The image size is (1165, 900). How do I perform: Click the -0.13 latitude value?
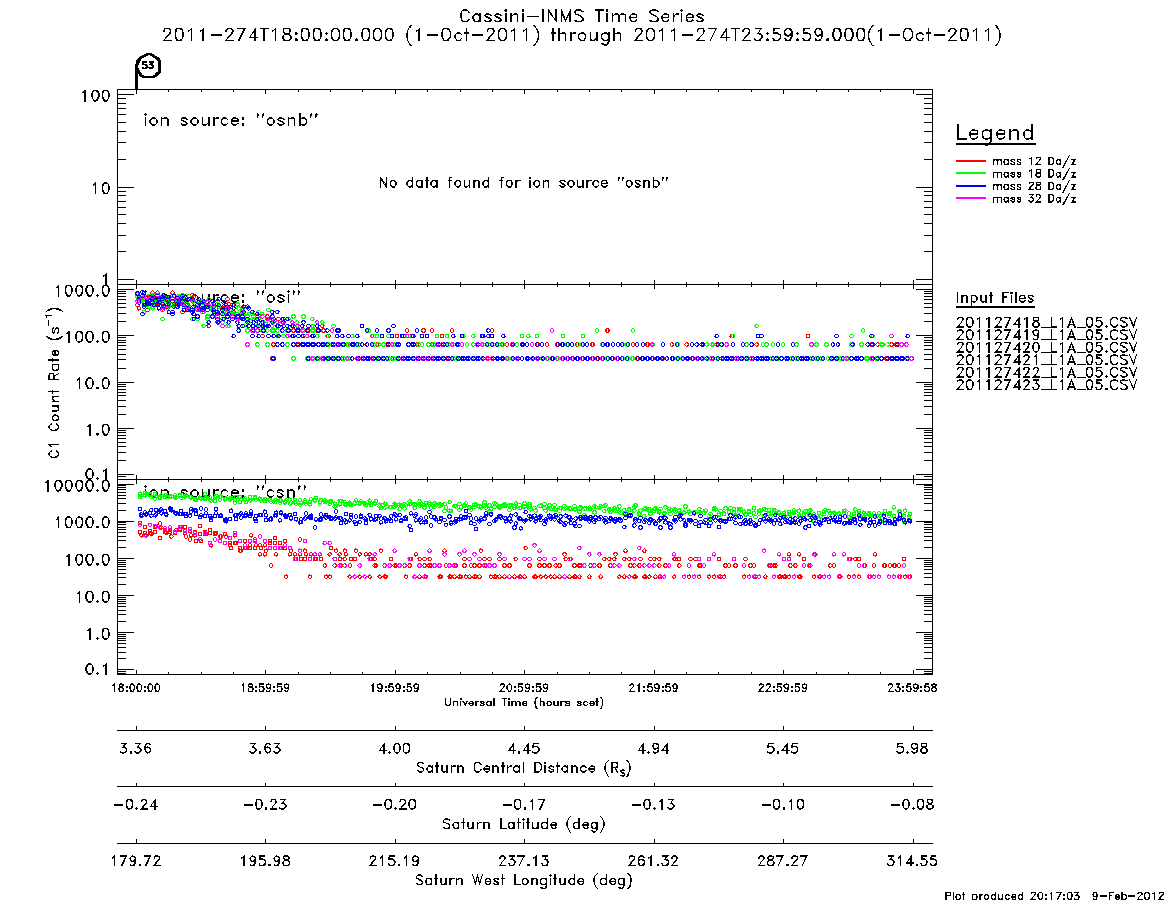(x=653, y=805)
